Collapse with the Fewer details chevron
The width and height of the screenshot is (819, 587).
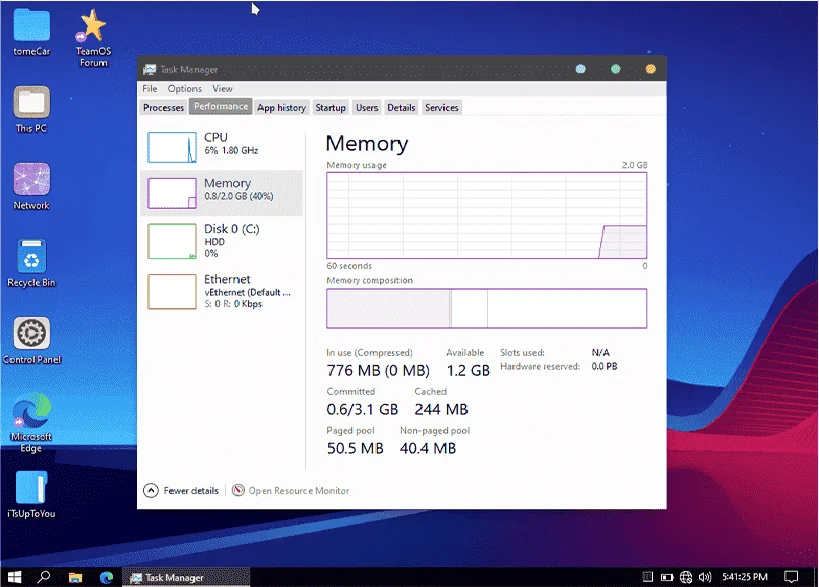(x=150, y=490)
